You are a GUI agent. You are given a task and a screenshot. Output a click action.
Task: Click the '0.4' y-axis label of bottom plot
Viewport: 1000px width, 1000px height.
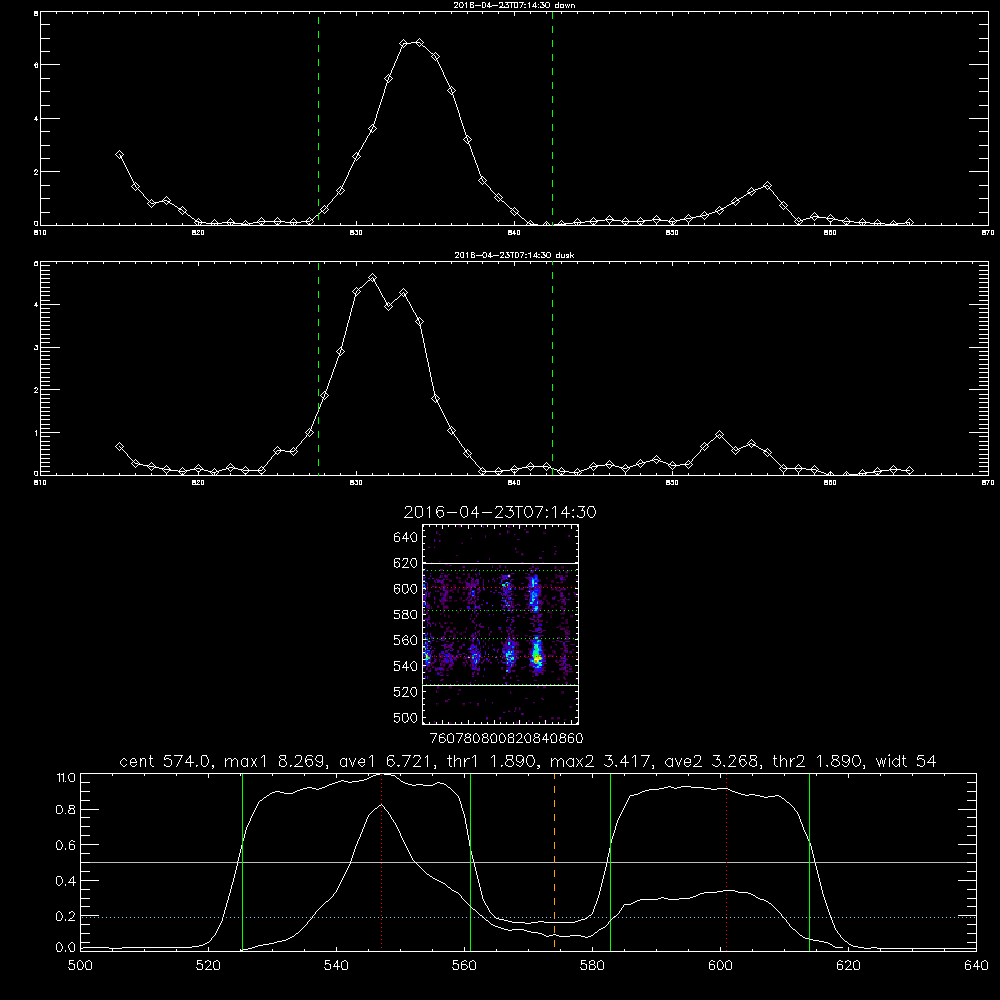(66, 881)
